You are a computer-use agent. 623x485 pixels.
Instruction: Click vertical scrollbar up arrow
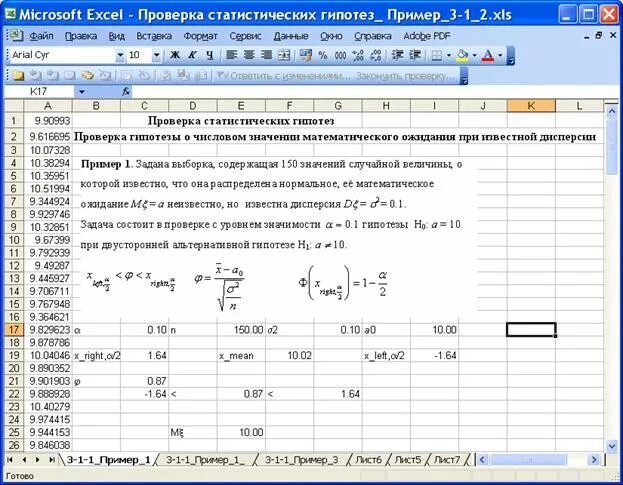[x=611, y=112]
